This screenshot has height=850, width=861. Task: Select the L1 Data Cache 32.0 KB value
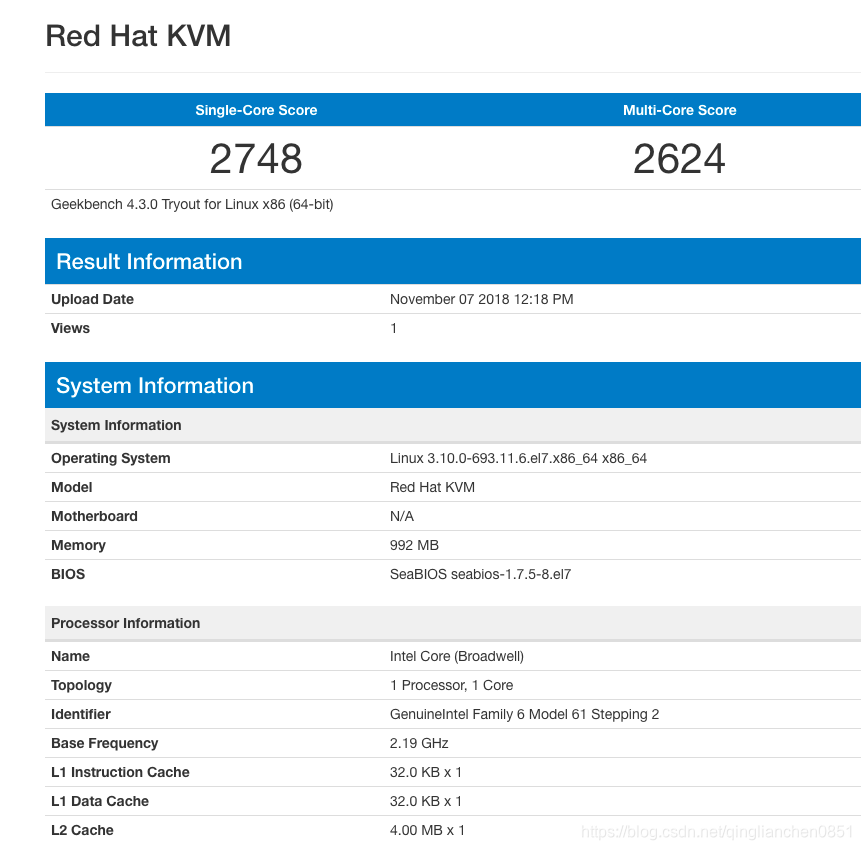click(x=426, y=802)
